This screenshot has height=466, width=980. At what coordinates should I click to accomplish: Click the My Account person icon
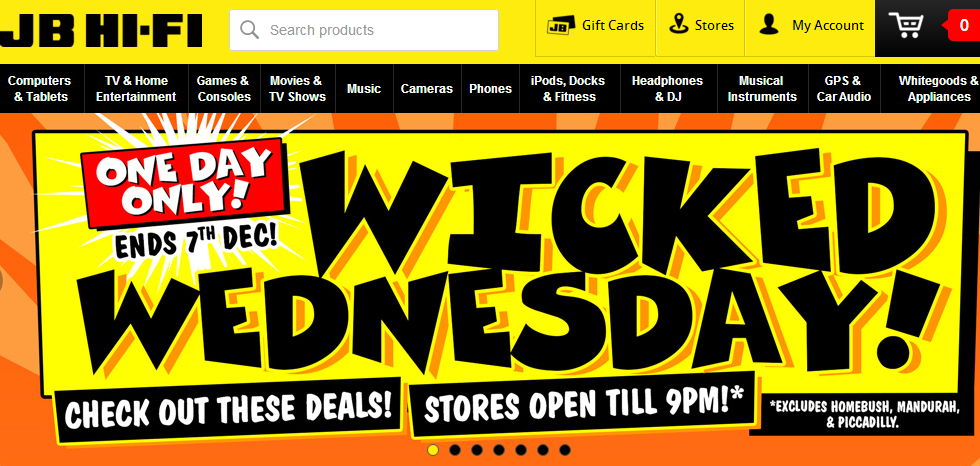point(769,25)
